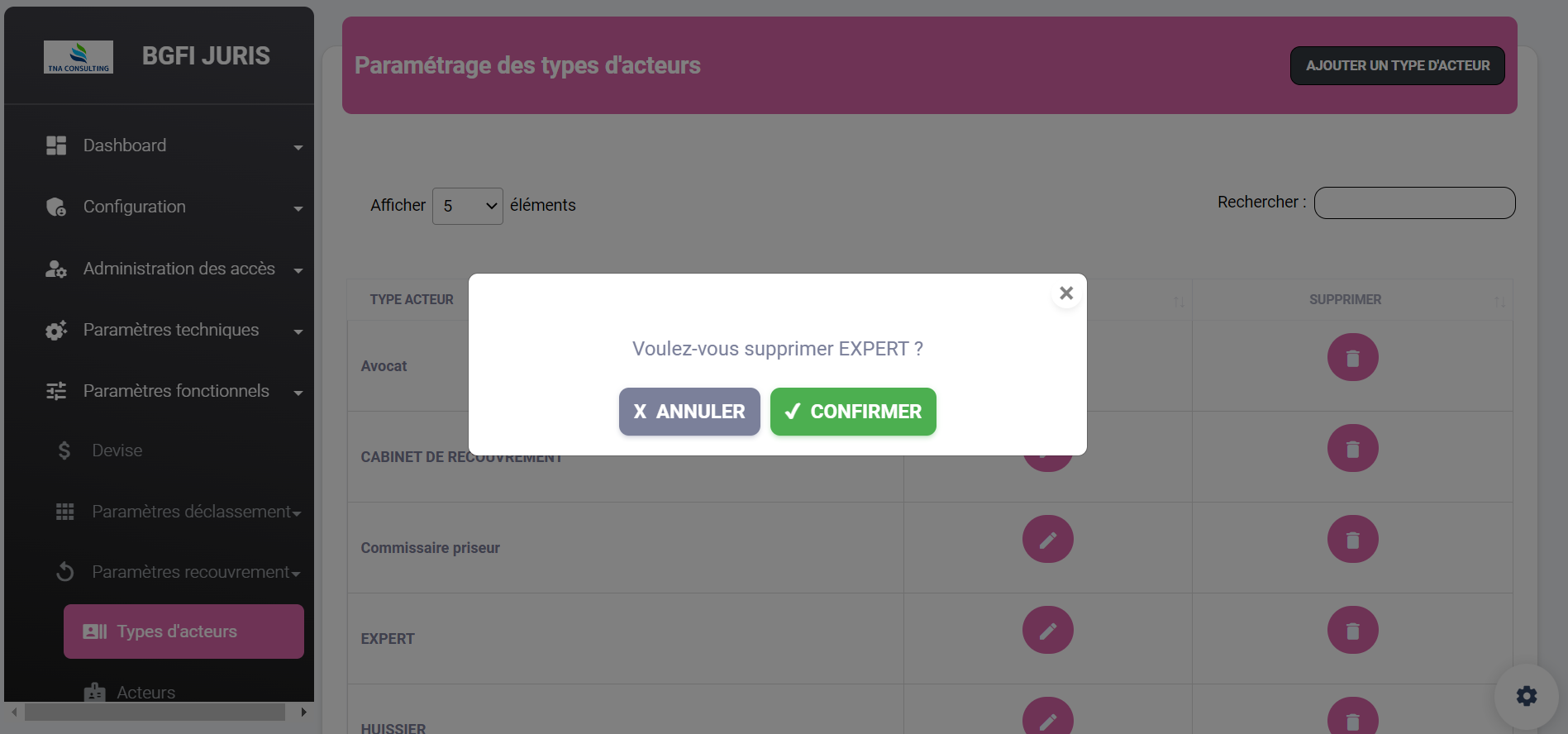Edit the Commissaire priseur actor type

pyautogui.click(x=1047, y=539)
